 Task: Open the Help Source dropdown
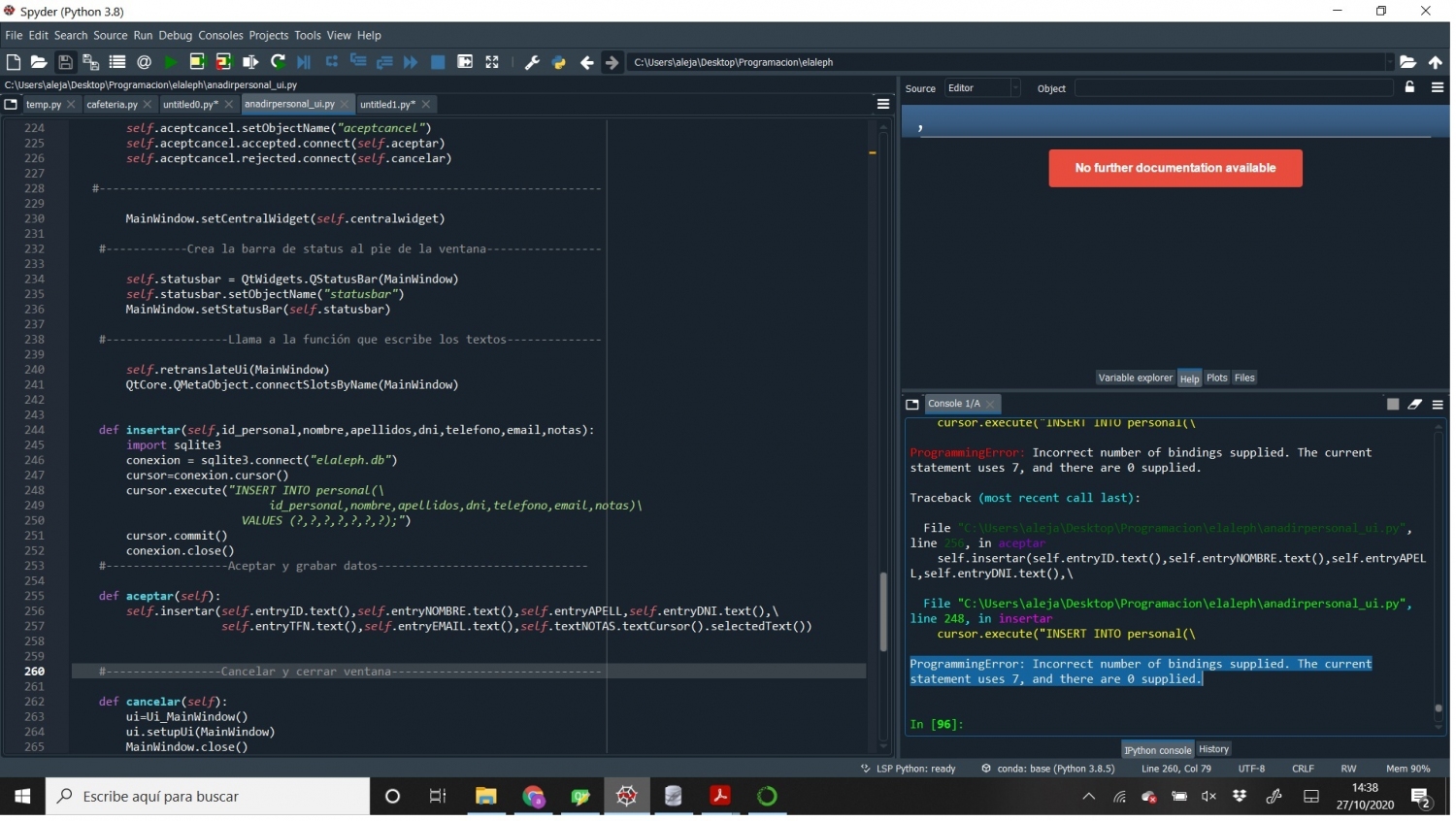tap(982, 88)
